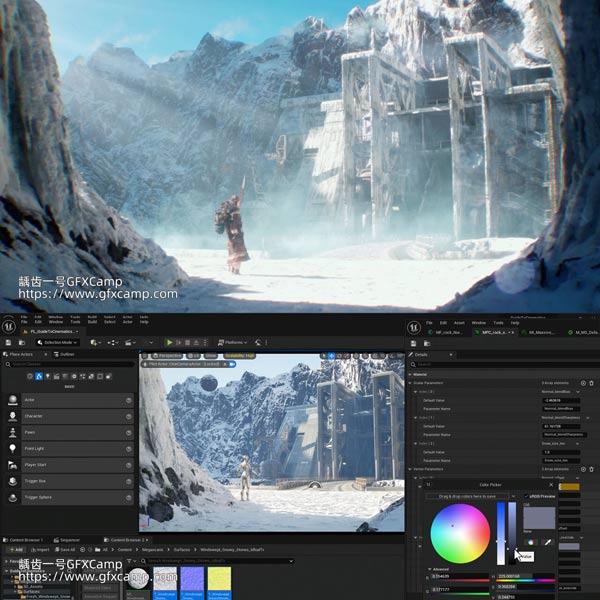This screenshot has width=600, height=600.
Task: Add element to Vector Parameters array
Action: click(583, 469)
